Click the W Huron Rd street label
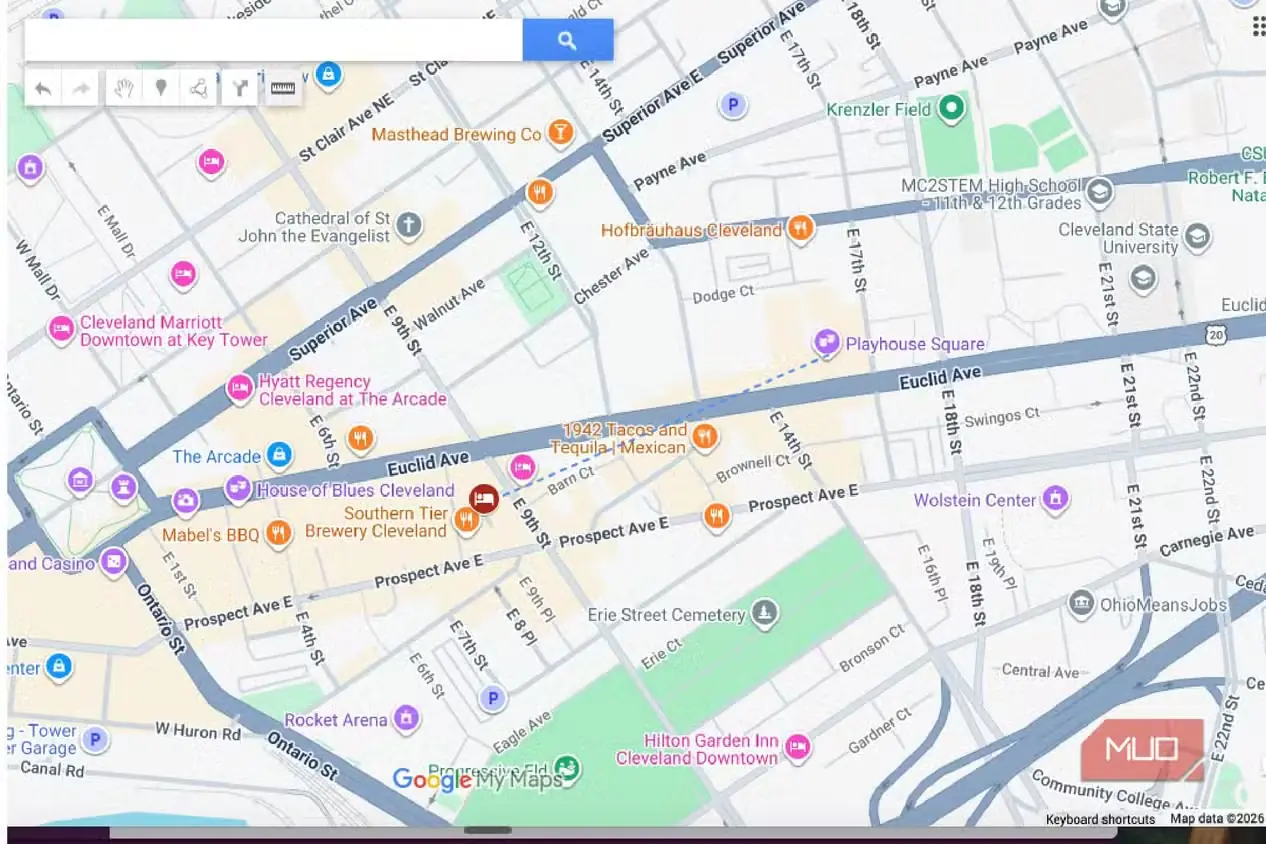This screenshot has width=1266, height=844. pos(198,732)
